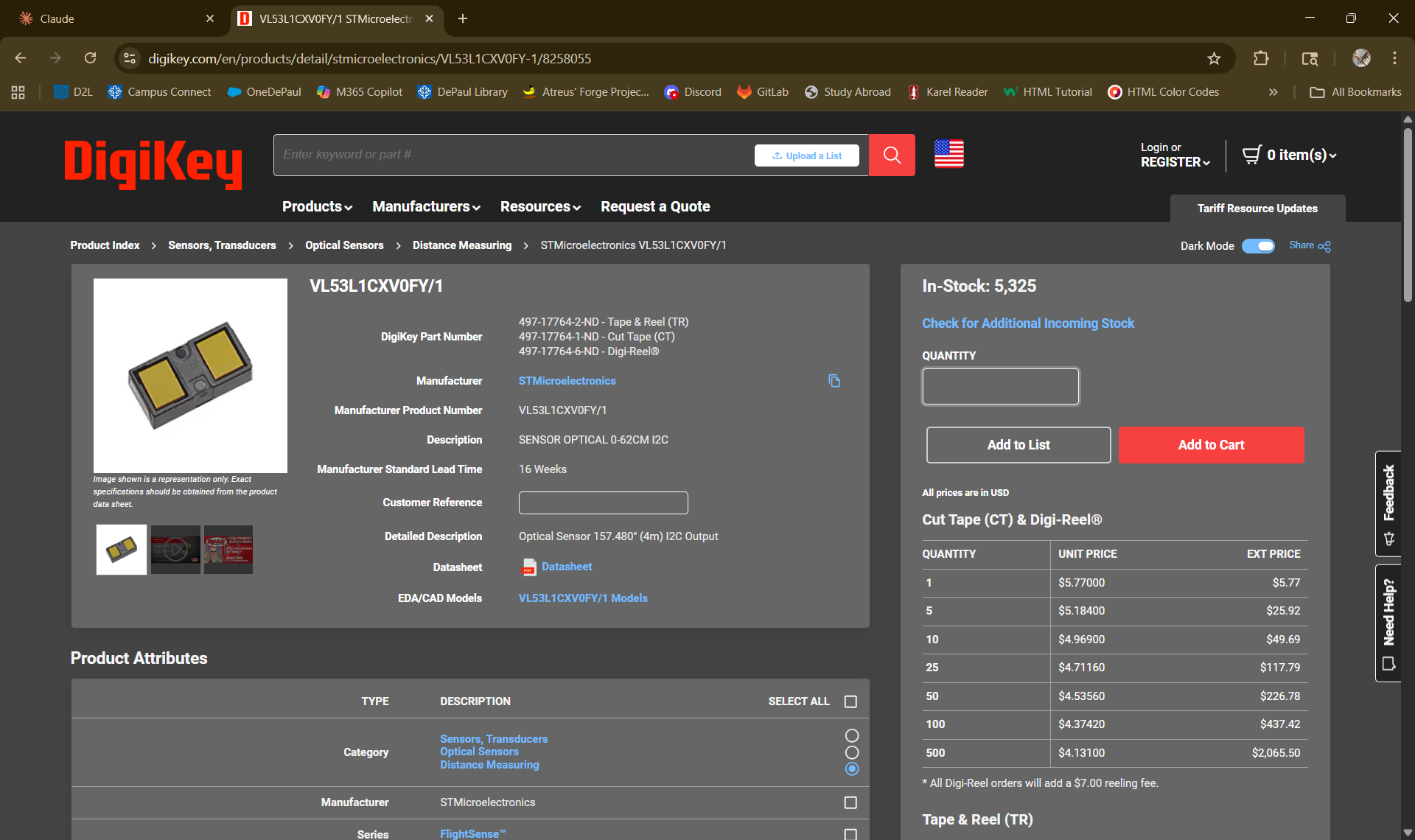
Task: Expand the Products dropdown menu
Action: (317, 207)
